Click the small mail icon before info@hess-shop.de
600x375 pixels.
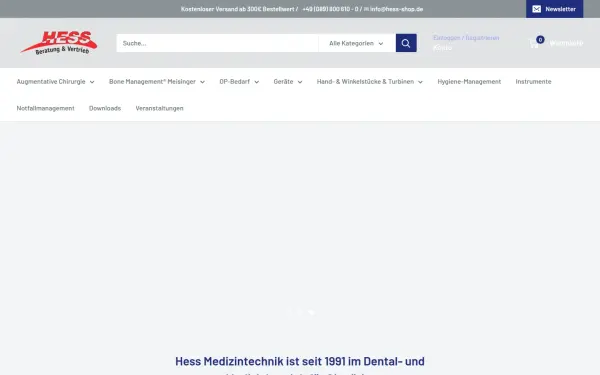(366, 9)
